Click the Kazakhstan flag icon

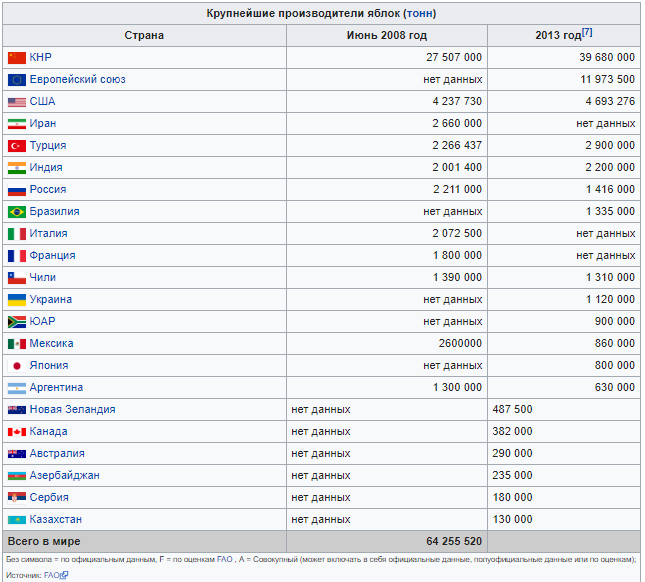(17, 520)
